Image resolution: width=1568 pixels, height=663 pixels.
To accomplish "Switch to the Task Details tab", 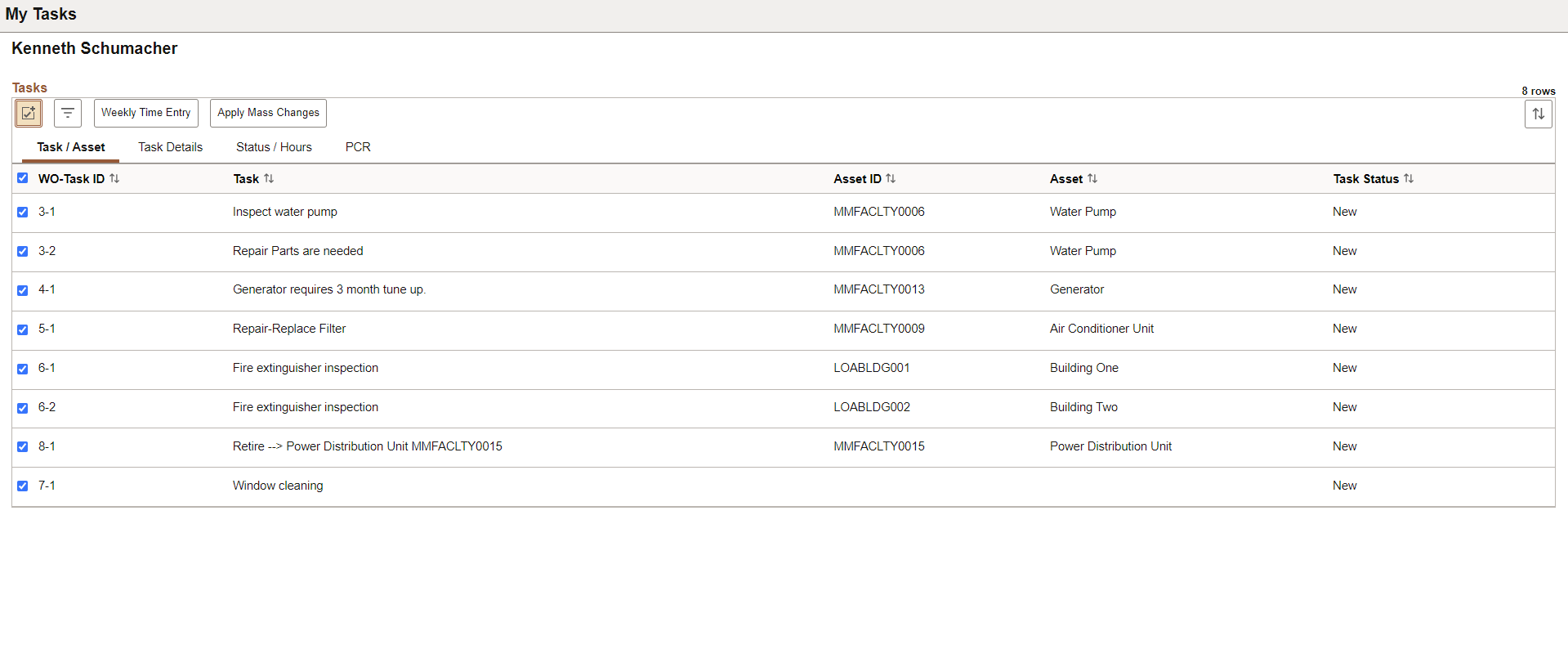I will 170,147.
